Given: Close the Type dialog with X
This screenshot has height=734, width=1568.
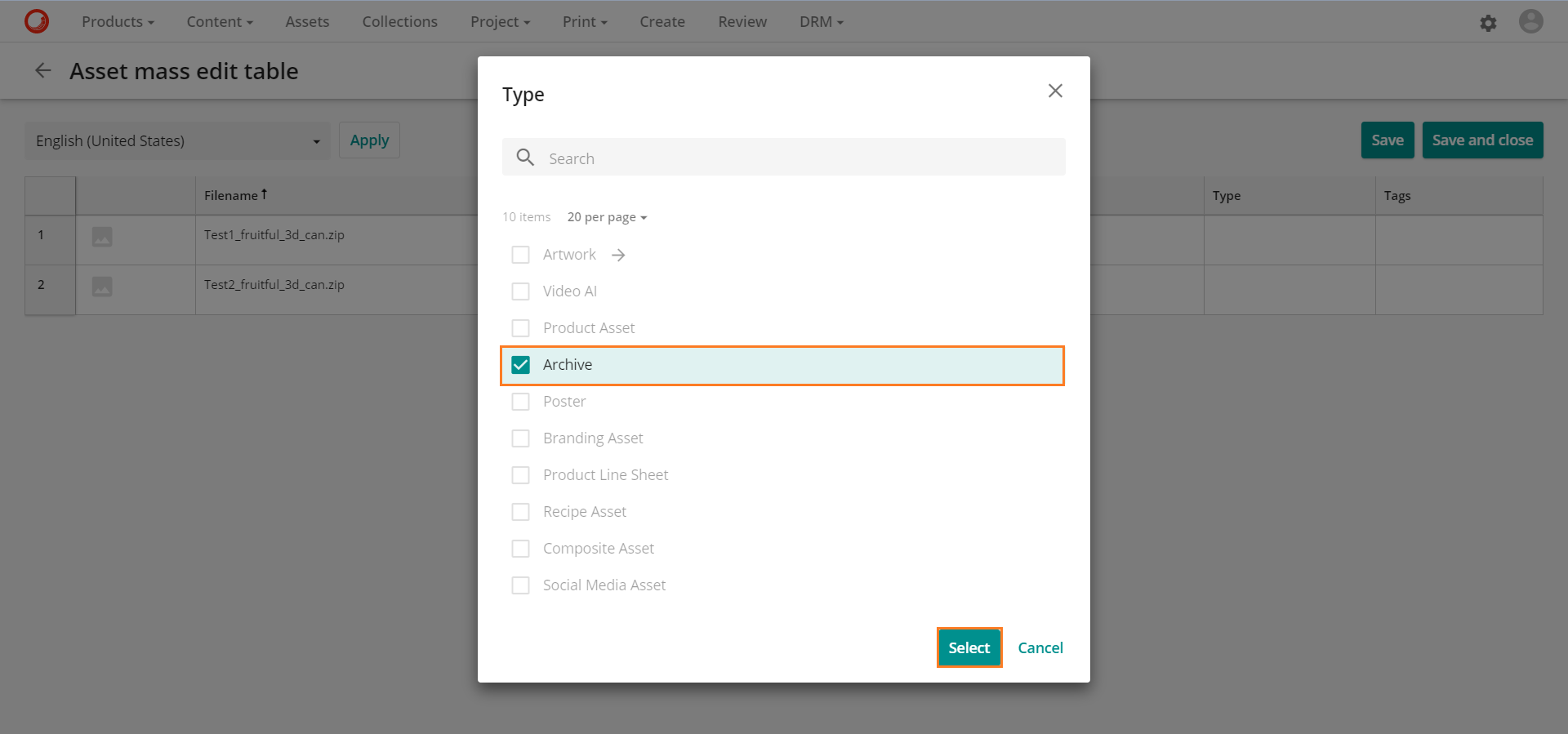Looking at the screenshot, I should coord(1055,91).
